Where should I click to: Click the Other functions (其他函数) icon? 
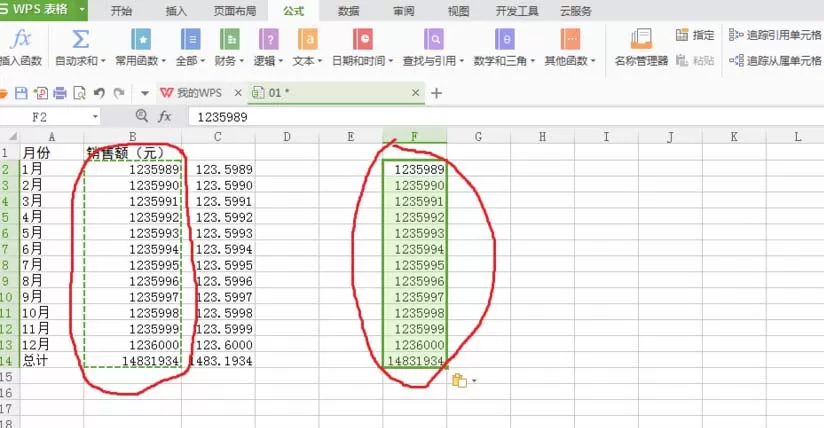tap(570, 39)
